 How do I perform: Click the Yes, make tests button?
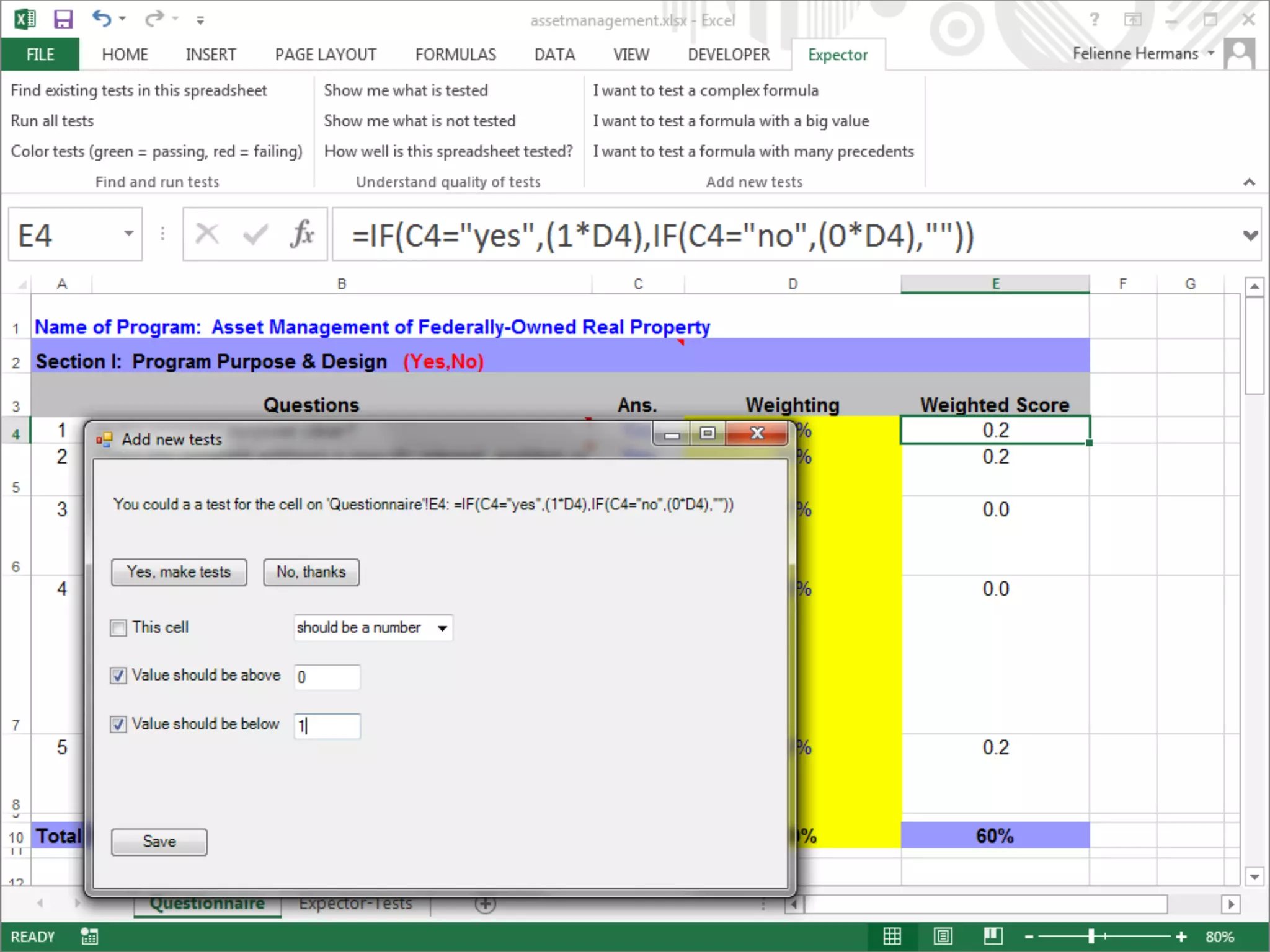point(179,571)
